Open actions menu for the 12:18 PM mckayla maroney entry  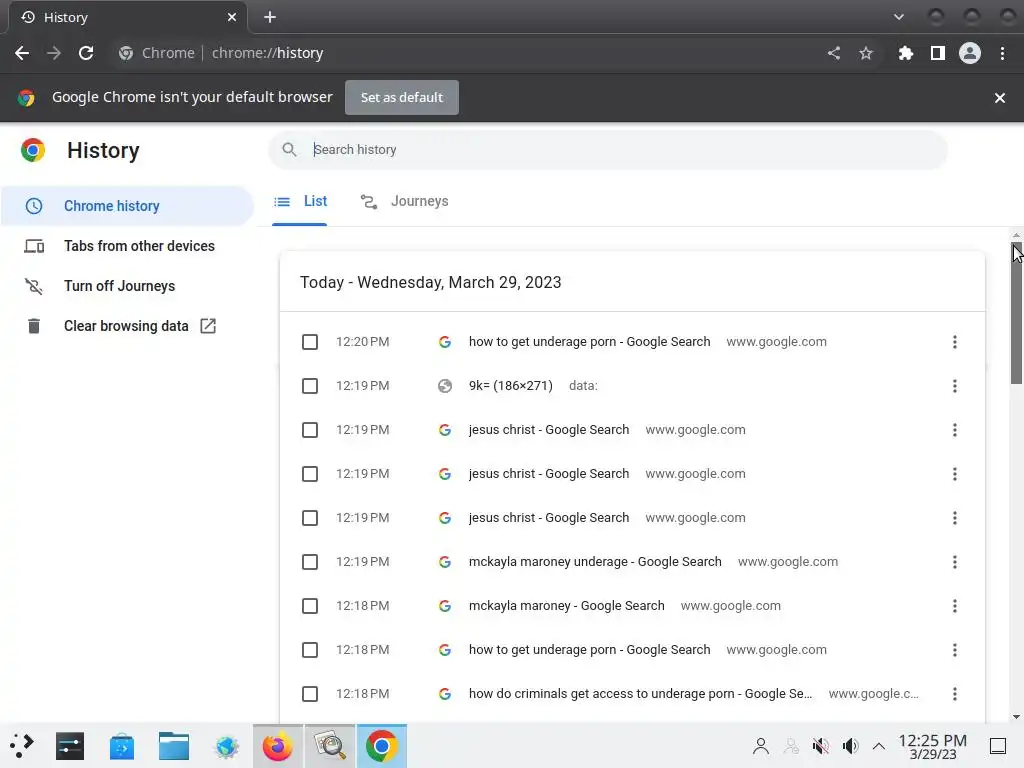click(x=955, y=606)
